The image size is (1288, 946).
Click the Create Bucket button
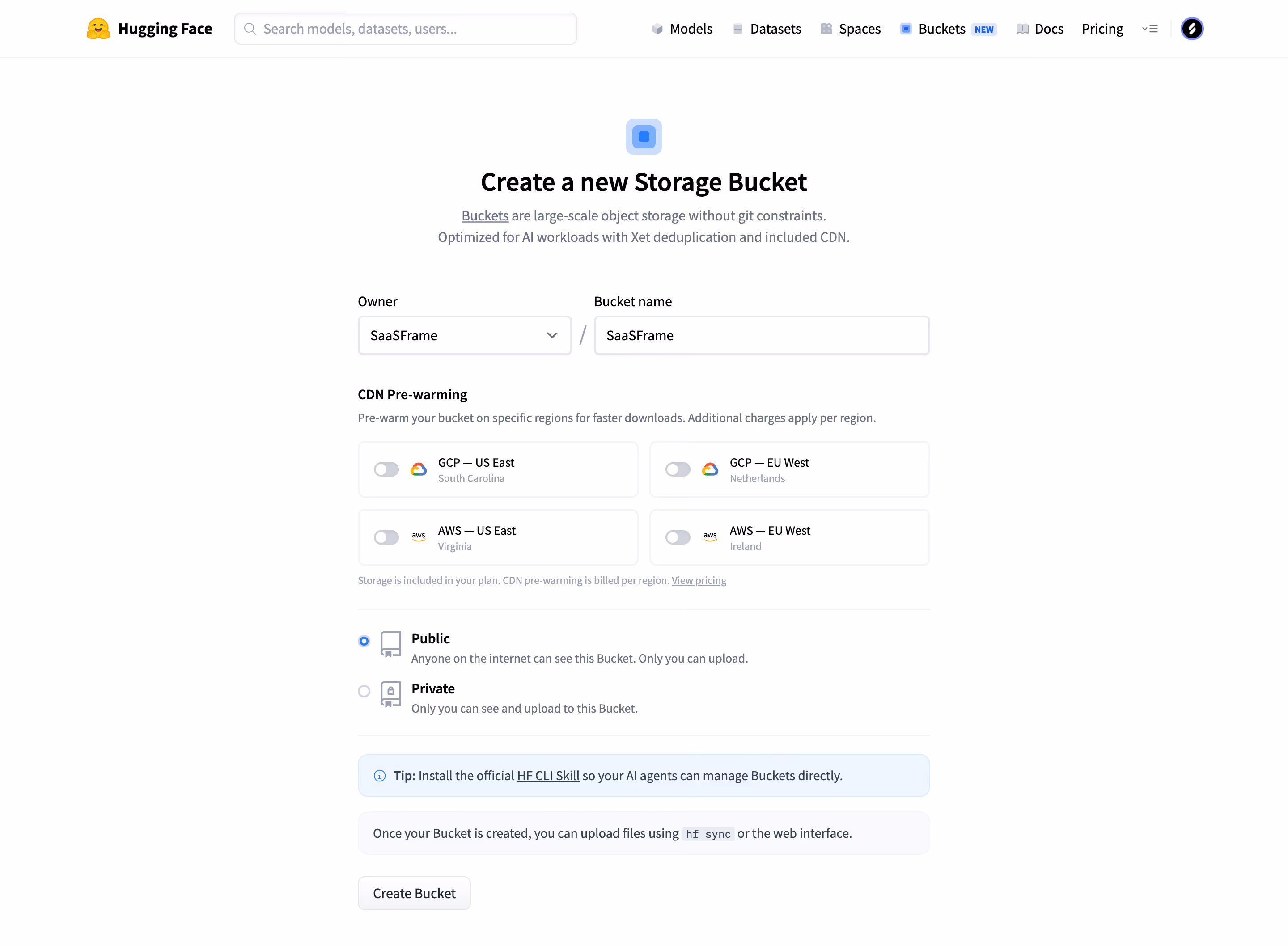414,893
